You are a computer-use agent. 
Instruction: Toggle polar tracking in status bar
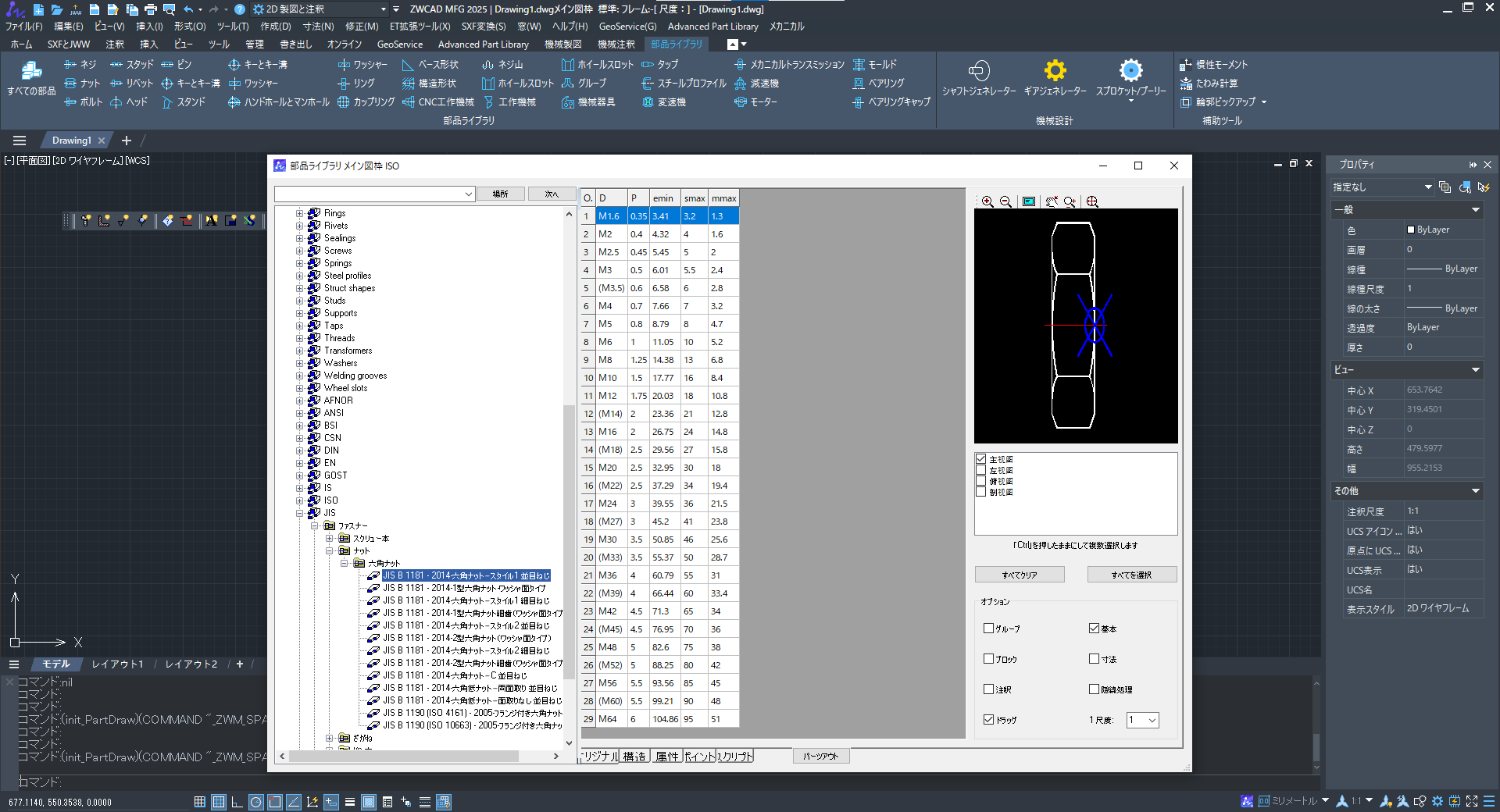(x=255, y=802)
